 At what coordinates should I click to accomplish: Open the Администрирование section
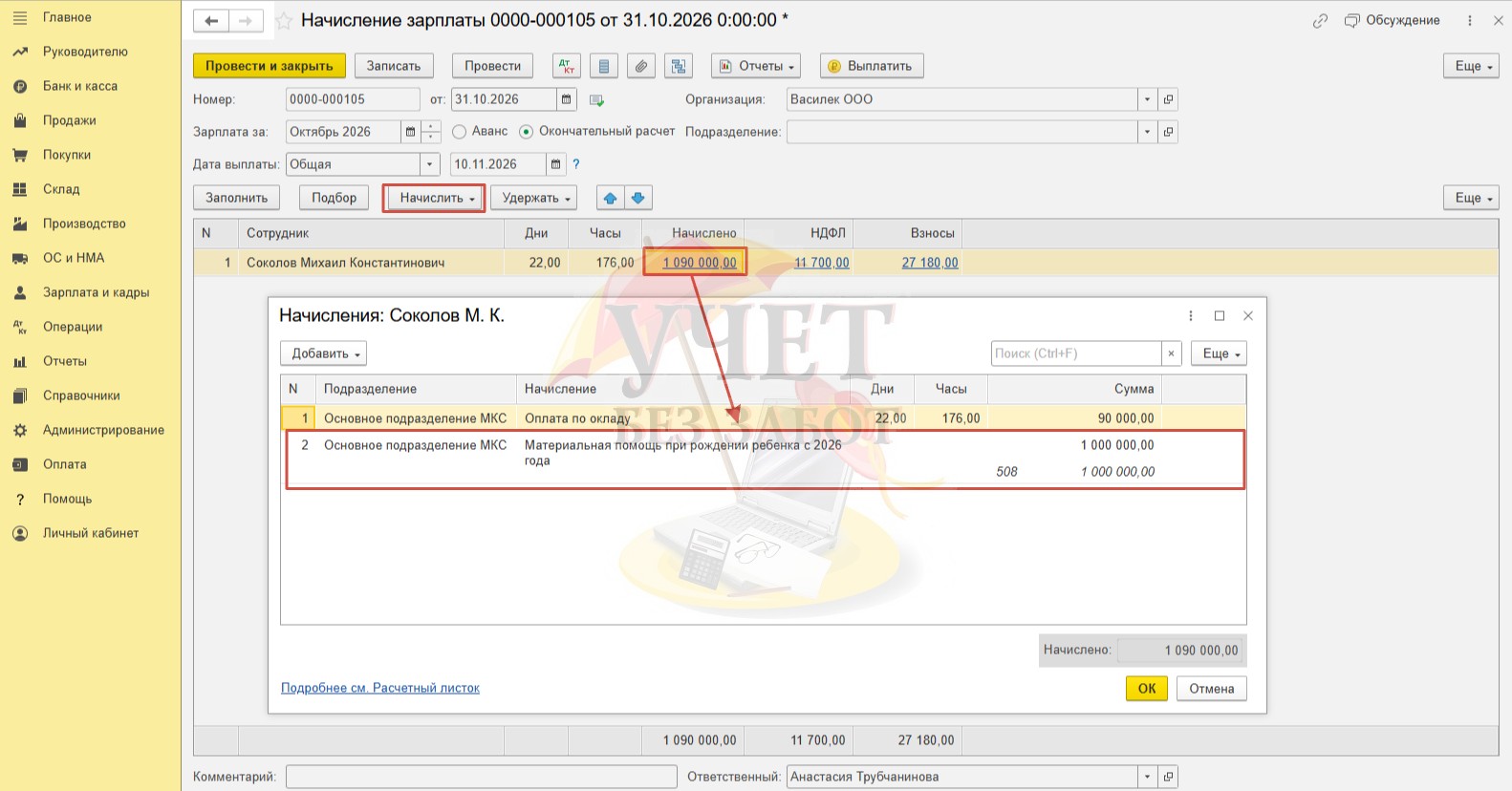pyautogui.click(x=103, y=430)
